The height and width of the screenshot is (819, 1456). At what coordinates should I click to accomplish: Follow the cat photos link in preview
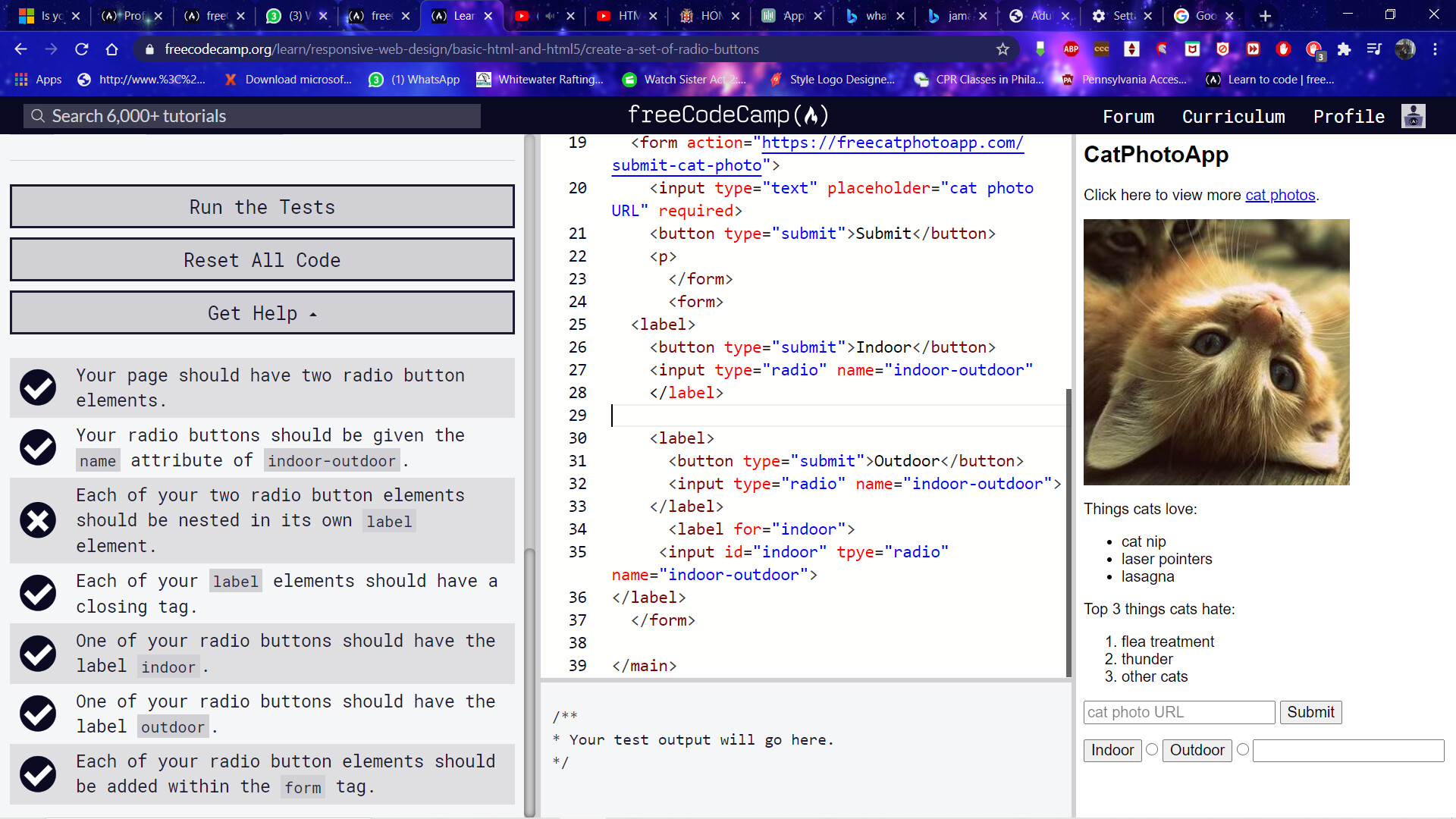[x=1280, y=195]
